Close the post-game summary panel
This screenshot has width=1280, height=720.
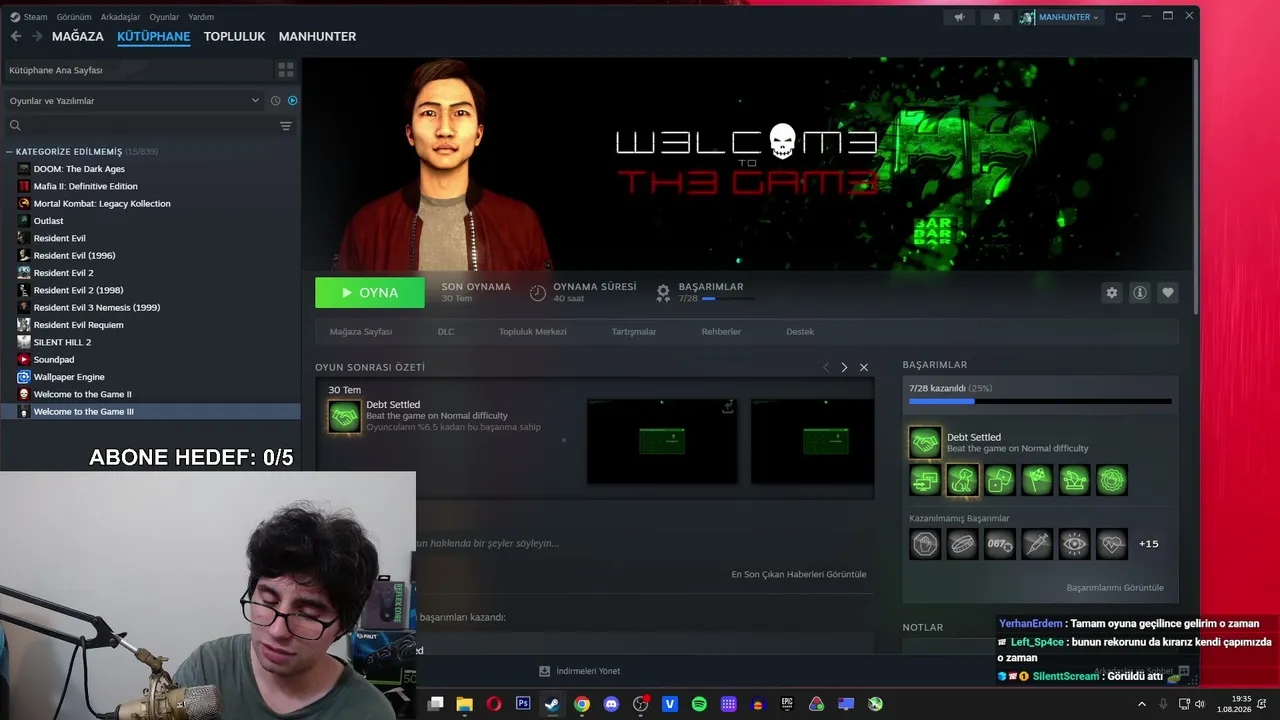[x=864, y=367]
